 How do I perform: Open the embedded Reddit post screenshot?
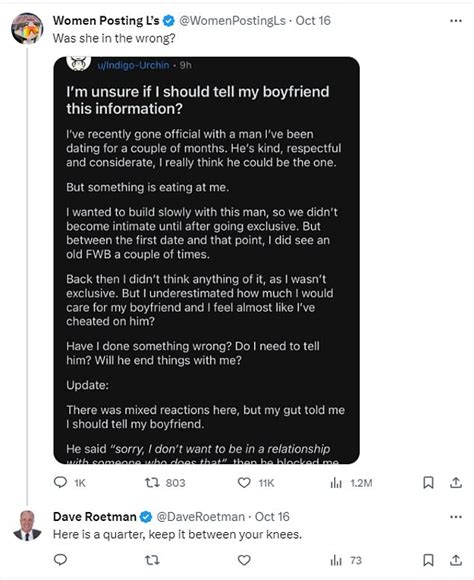206,260
